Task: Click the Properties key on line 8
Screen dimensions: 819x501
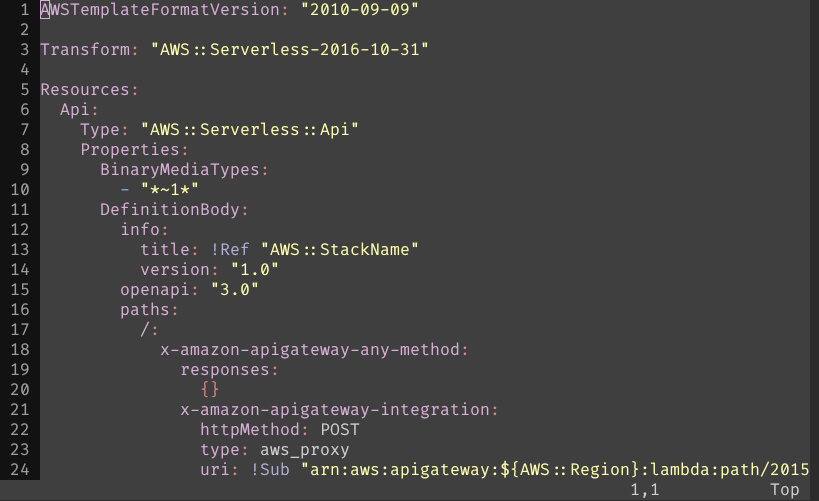Action: (x=130, y=149)
